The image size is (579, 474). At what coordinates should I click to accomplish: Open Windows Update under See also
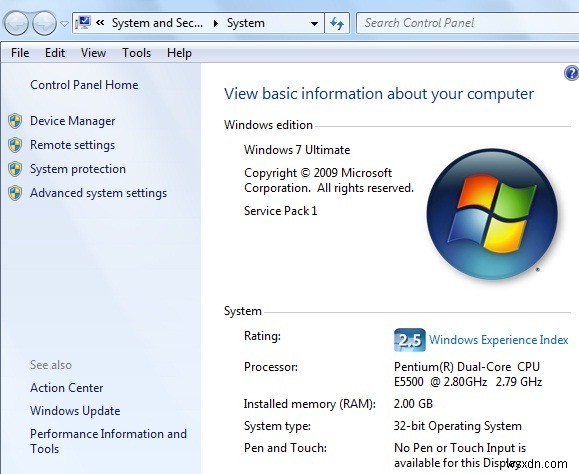click(x=75, y=411)
